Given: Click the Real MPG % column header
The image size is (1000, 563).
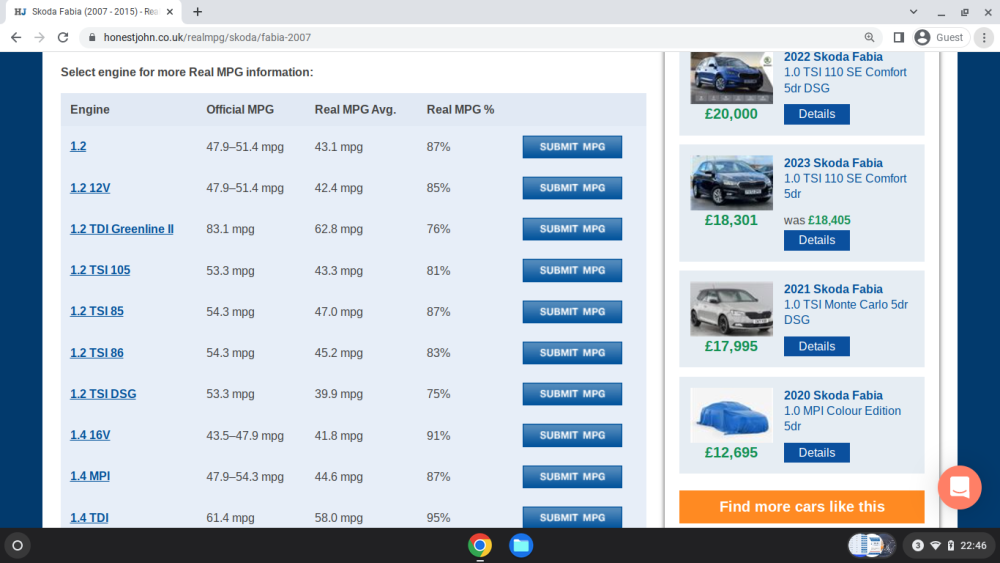Looking at the screenshot, I should coord(460,110).
